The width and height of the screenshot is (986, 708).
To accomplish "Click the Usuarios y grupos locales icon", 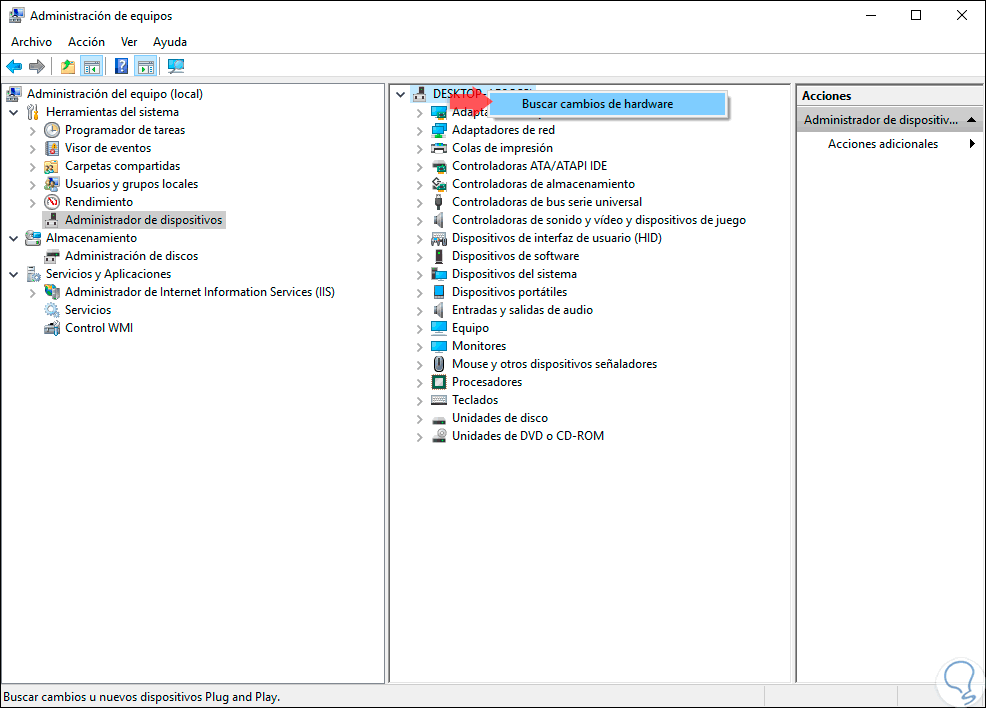I will click(52, 184).
